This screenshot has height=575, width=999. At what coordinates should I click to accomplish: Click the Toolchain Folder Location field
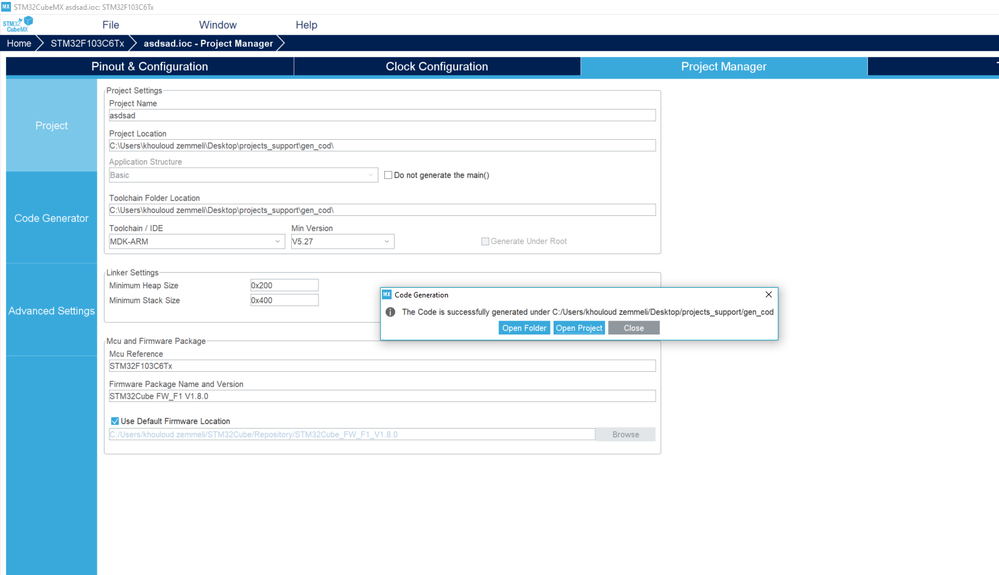click(382, 210)
